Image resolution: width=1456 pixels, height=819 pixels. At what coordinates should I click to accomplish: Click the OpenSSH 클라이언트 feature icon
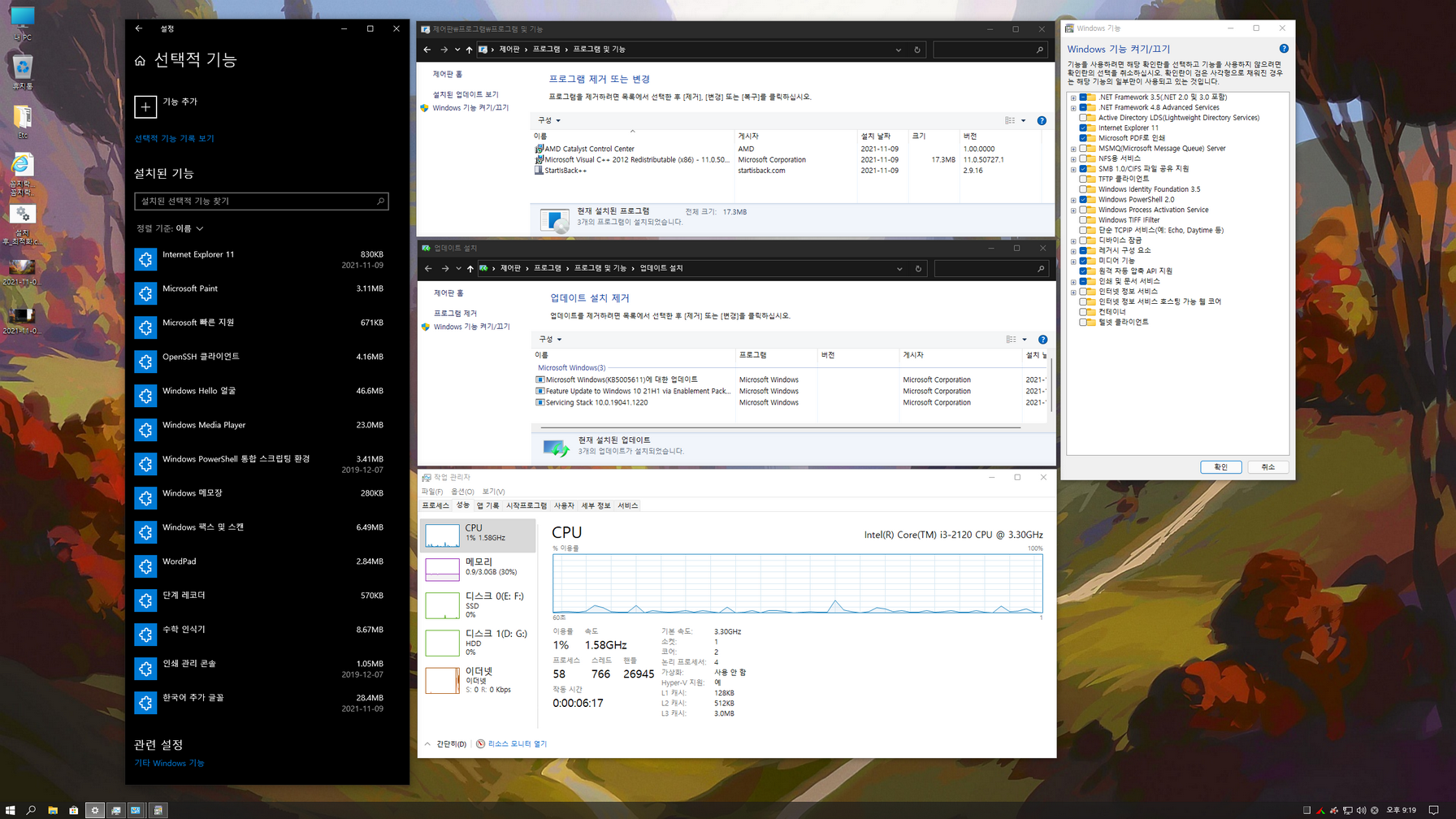(145, 362)
